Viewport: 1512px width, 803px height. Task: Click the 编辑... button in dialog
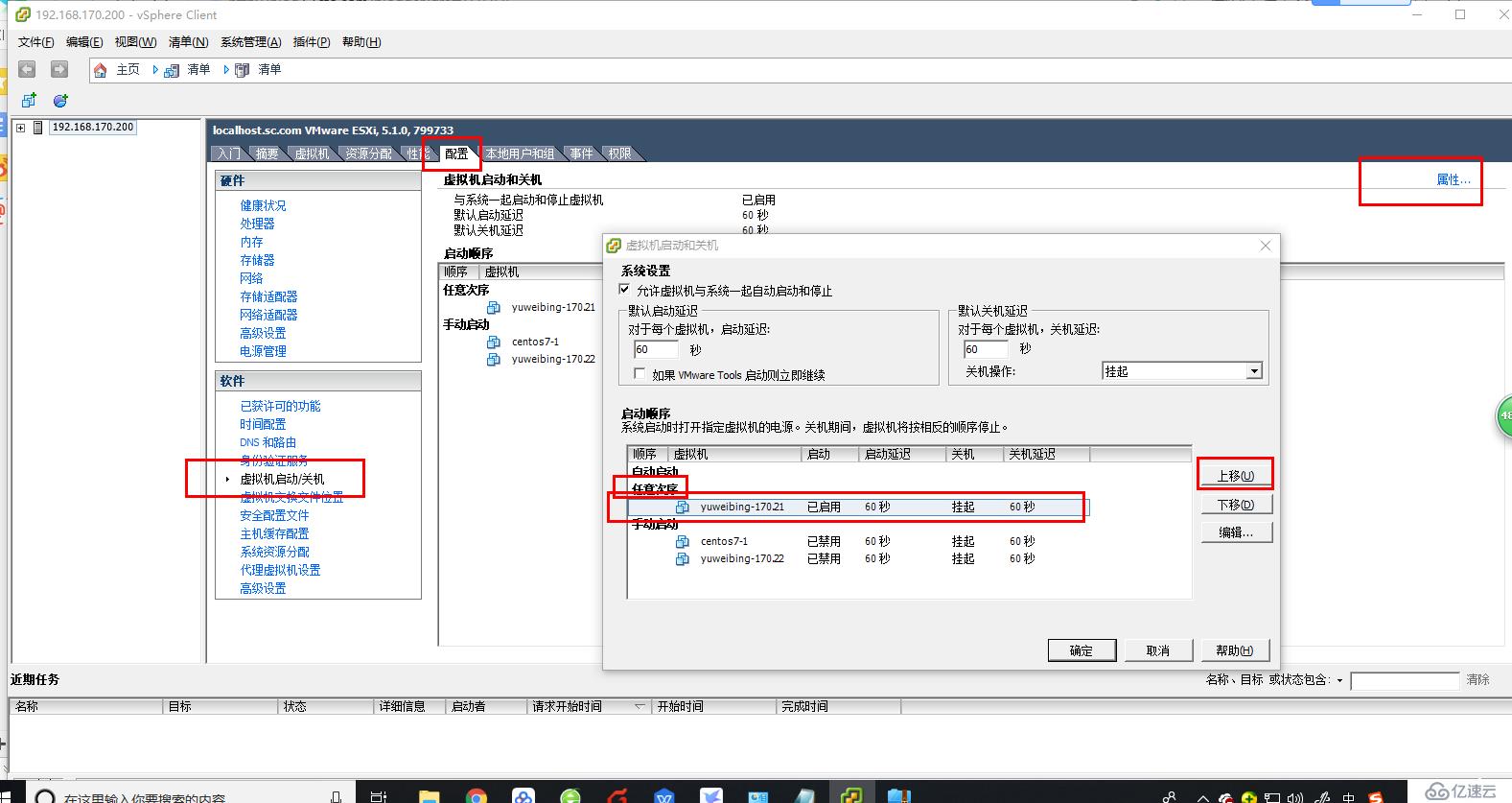coord(1236,532)
